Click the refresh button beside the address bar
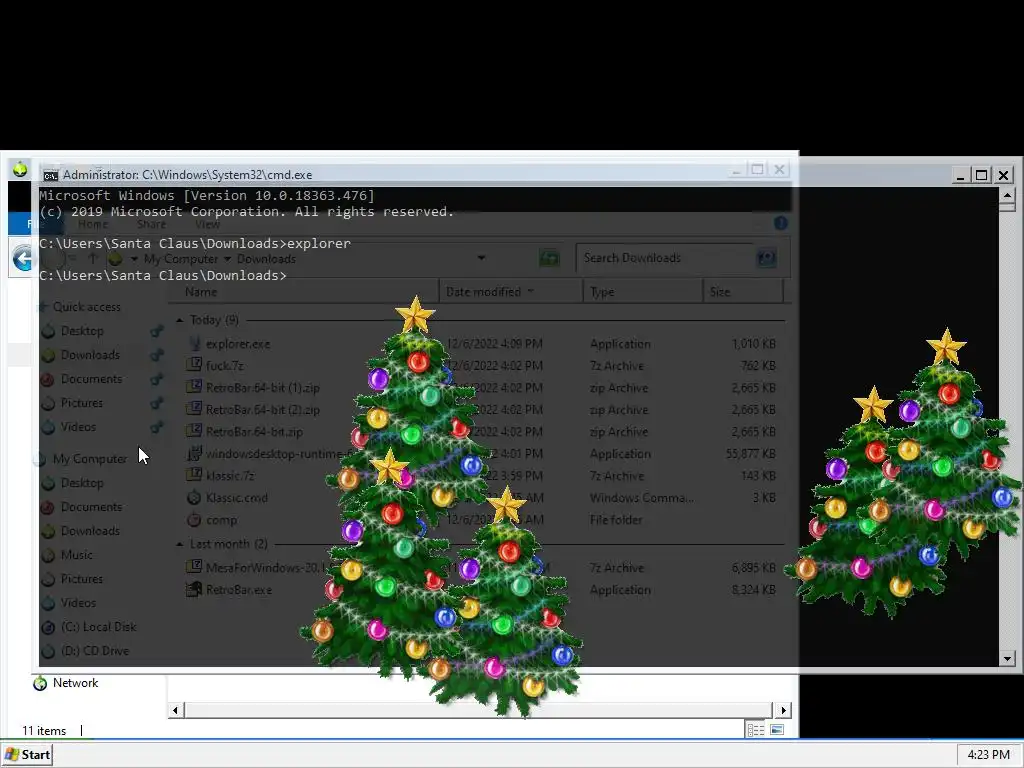This screenshot has height=768, width=1024. point(549,259)
